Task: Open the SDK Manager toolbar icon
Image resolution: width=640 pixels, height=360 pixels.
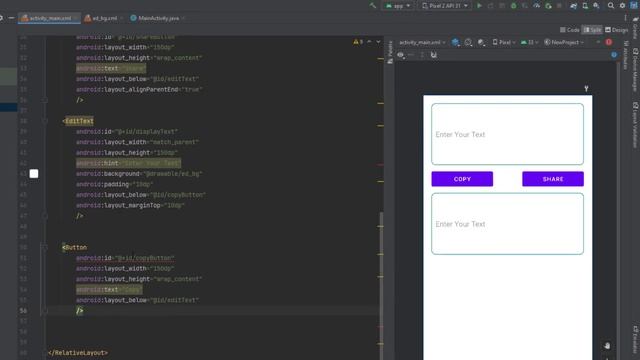Action: [596, 6]
